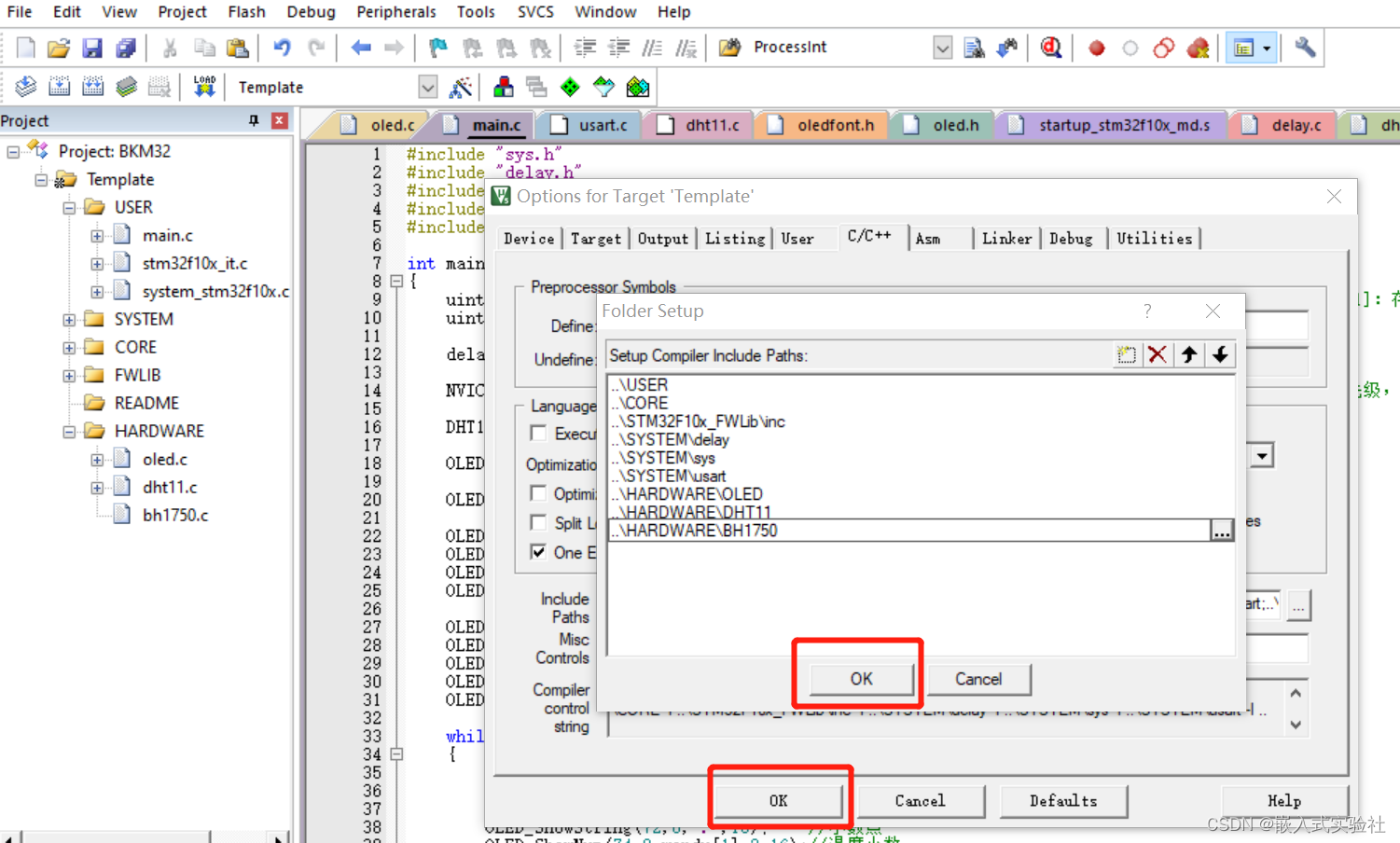
Task: Collapse the USER folder in project tree
Action: 69,208
